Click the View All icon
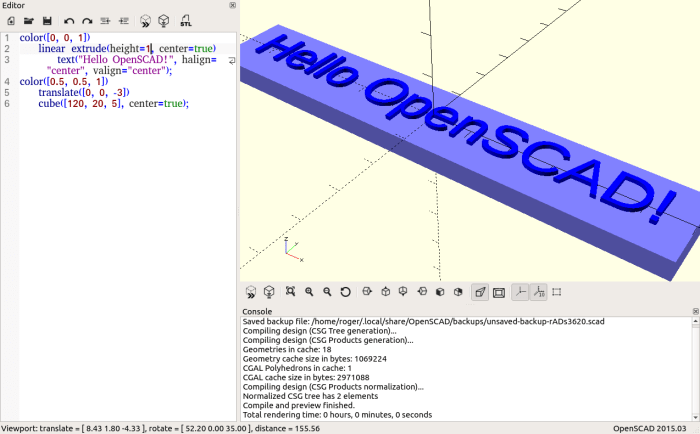This screenshot has width=700, height=434. click(291, 292)
